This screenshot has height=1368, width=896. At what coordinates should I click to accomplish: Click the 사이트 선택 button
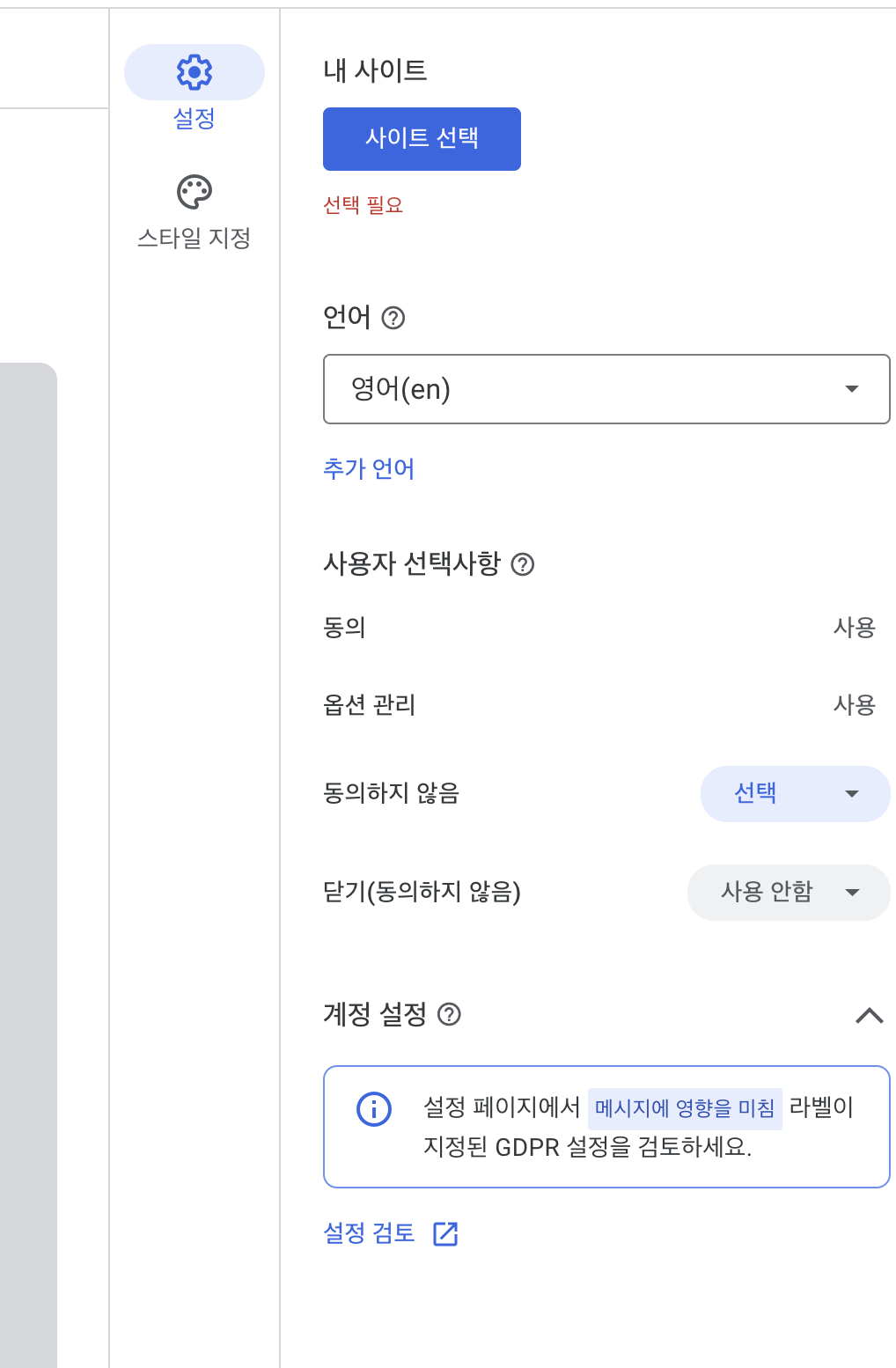tap(422, 139)
